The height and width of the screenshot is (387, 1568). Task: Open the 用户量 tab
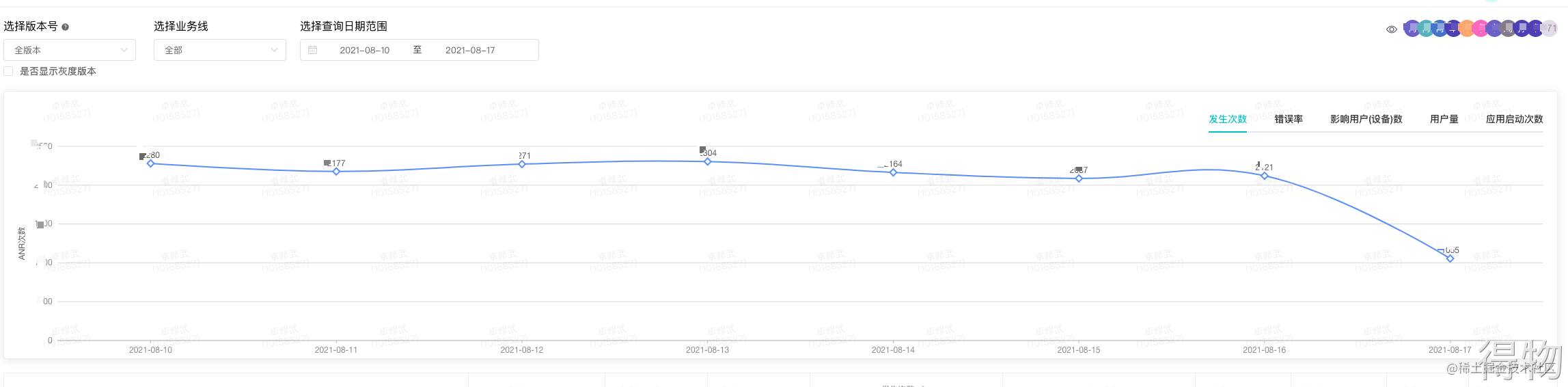point(1444,119)
